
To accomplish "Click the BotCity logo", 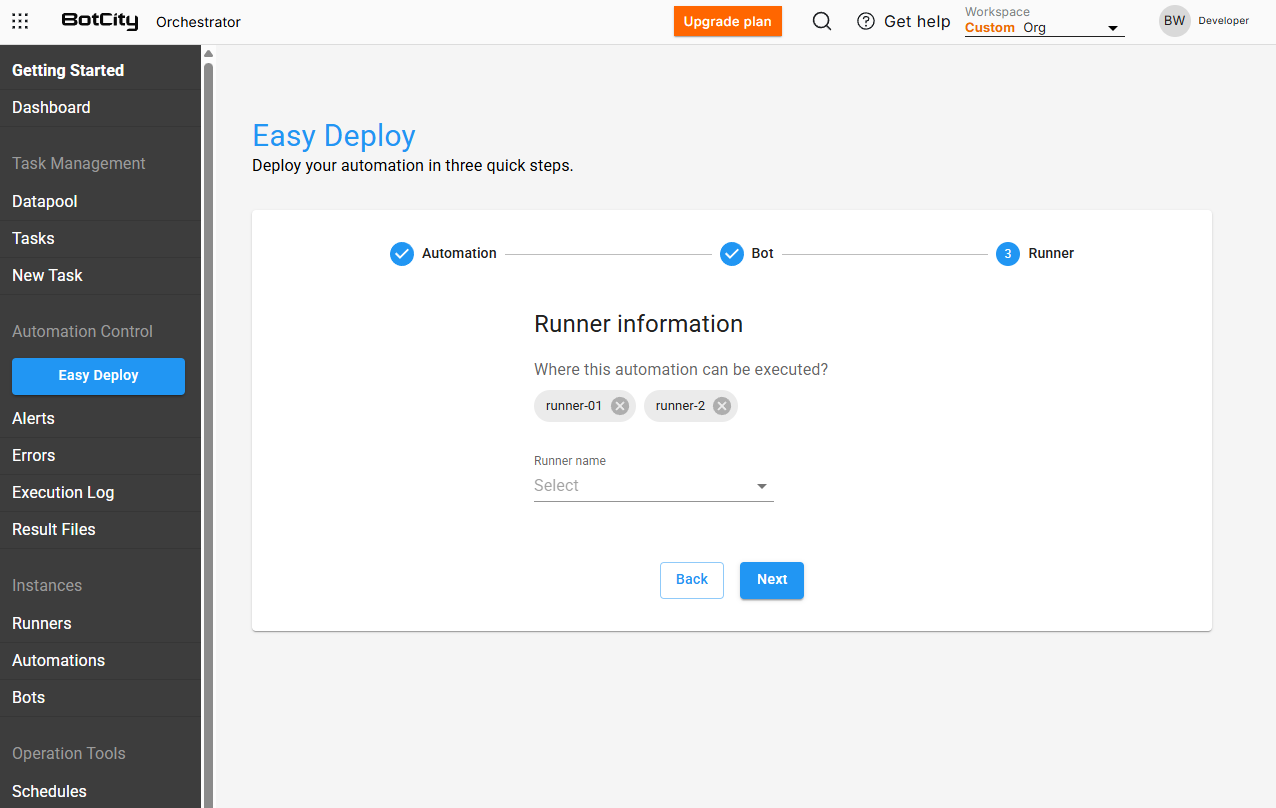I will pyautogui.click(x=100, y=21).
